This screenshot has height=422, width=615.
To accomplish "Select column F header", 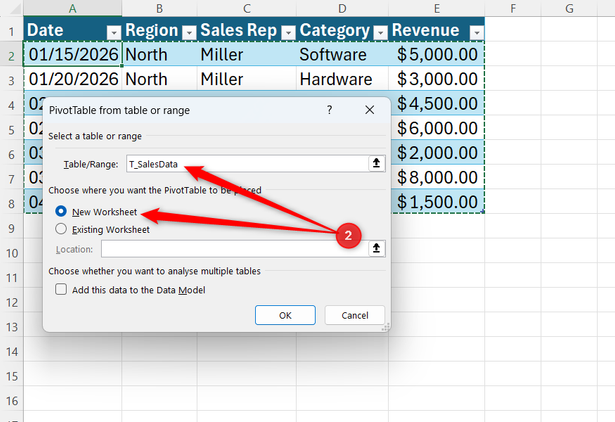I will [513, 8].
